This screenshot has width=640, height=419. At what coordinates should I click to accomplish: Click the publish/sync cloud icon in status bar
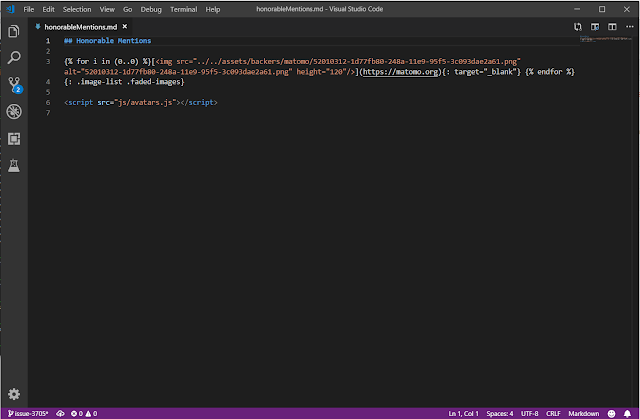[60, 414]
